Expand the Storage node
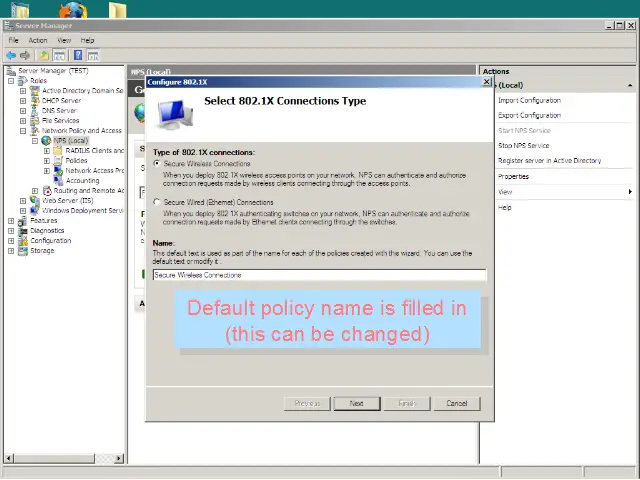This screenshot has width=640, height=480. 11,251
